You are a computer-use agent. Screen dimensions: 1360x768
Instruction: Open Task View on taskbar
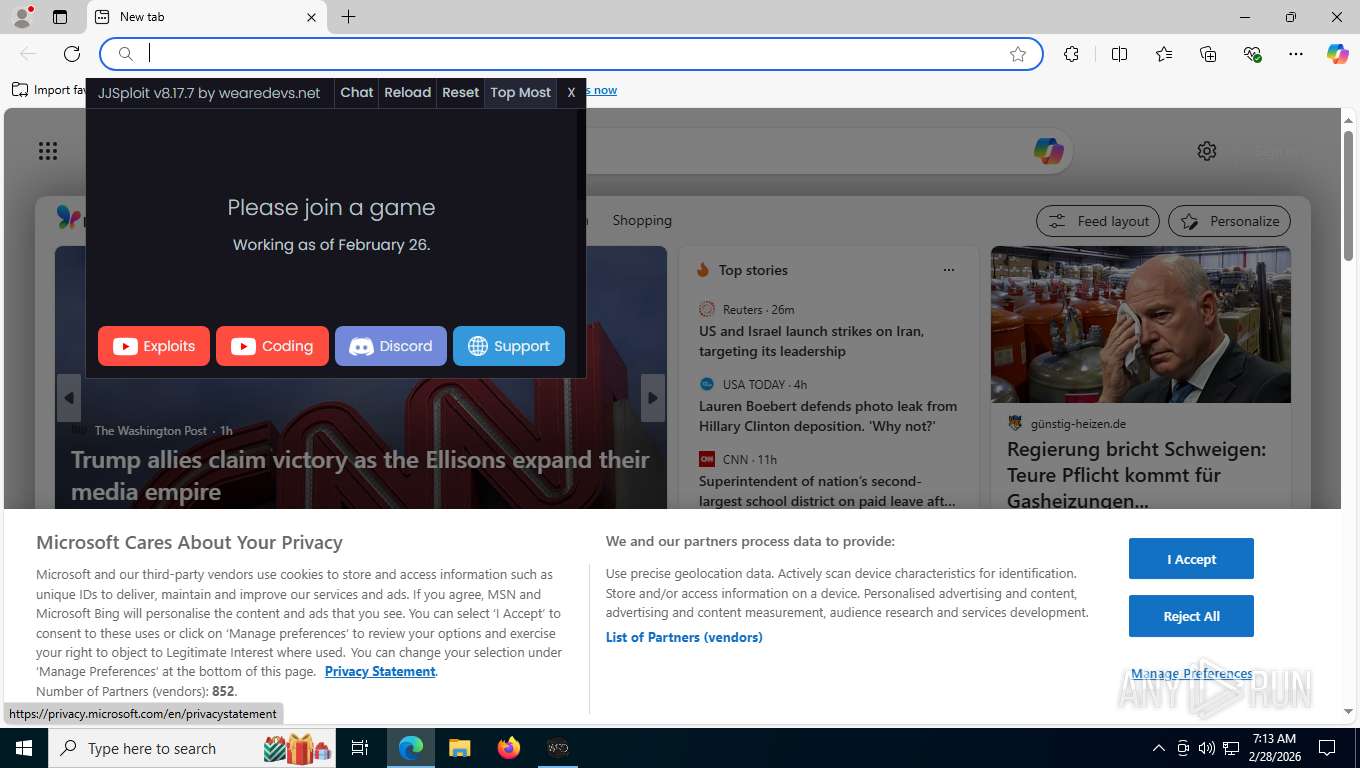coord(360,748)
